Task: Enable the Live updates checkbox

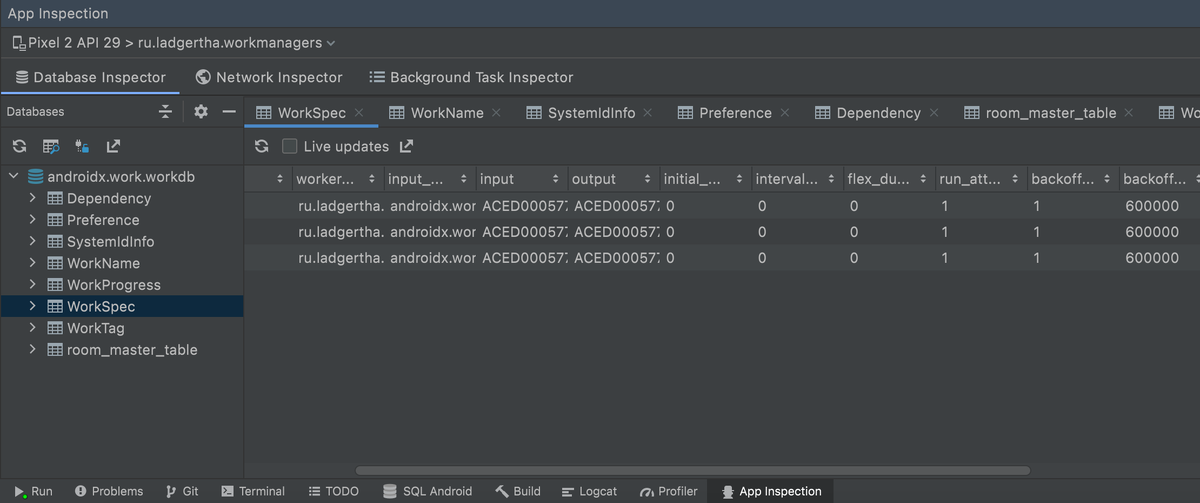Action: point(290,147)
